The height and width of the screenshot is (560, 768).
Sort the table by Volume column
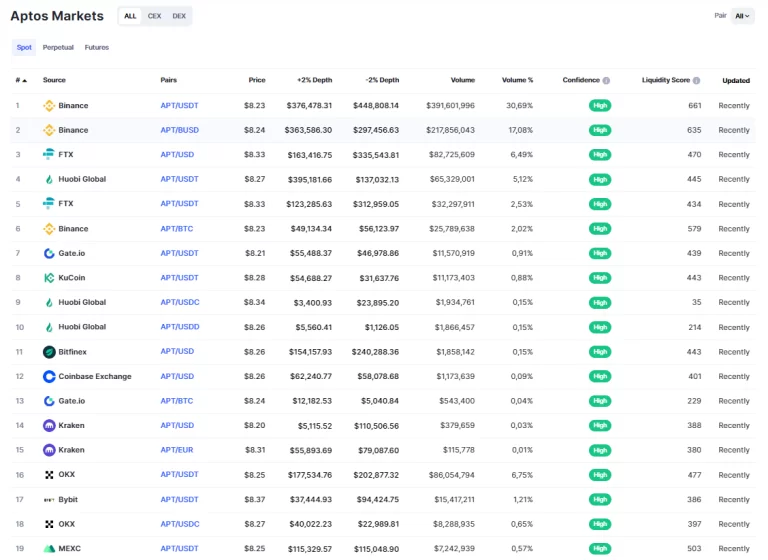click(x=462, y=80)
